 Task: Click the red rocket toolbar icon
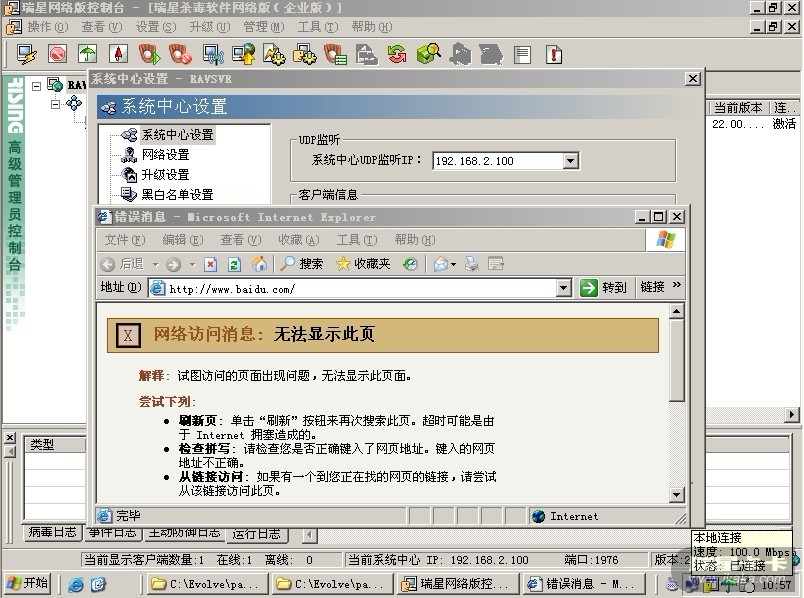pos(118,54)
